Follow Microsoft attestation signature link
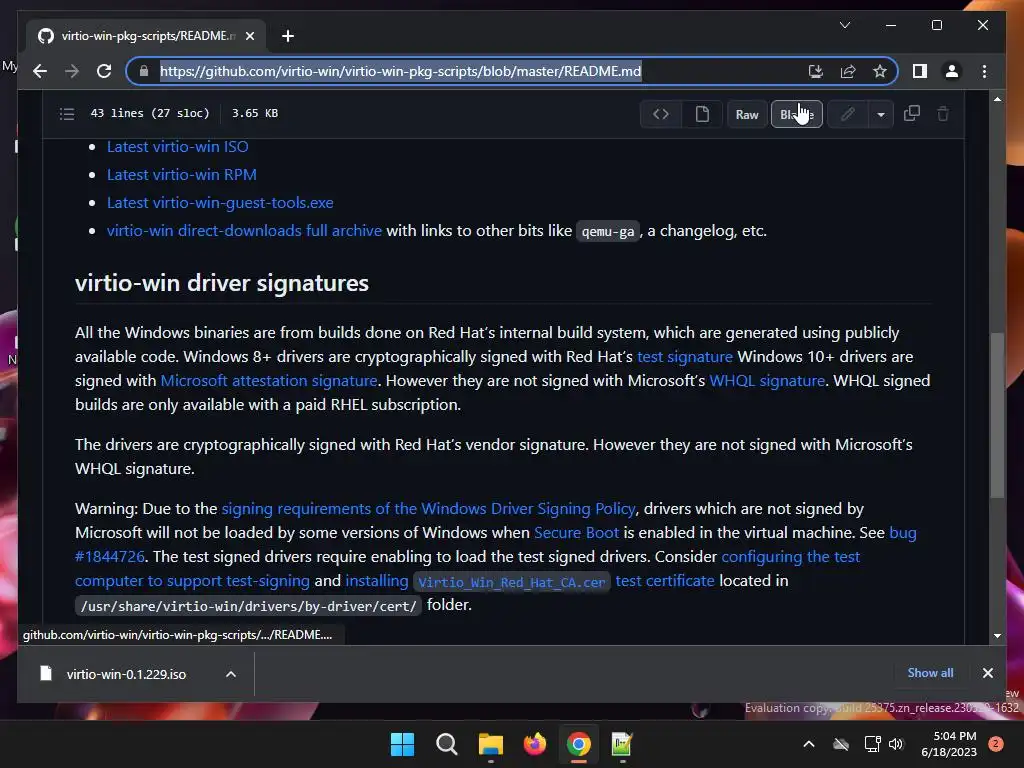 tap(269, 381)
